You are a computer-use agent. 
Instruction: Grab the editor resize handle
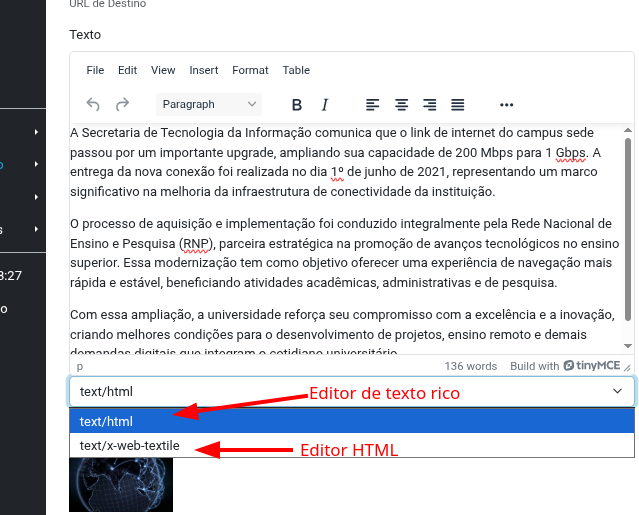tap(628, 368)
